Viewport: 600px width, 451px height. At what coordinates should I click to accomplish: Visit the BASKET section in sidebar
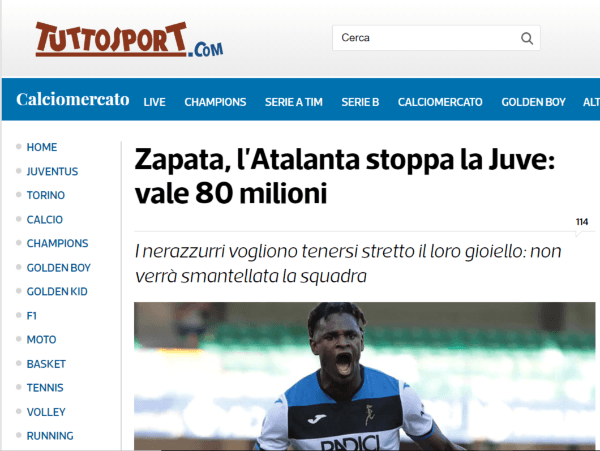[x=46, y=364]
